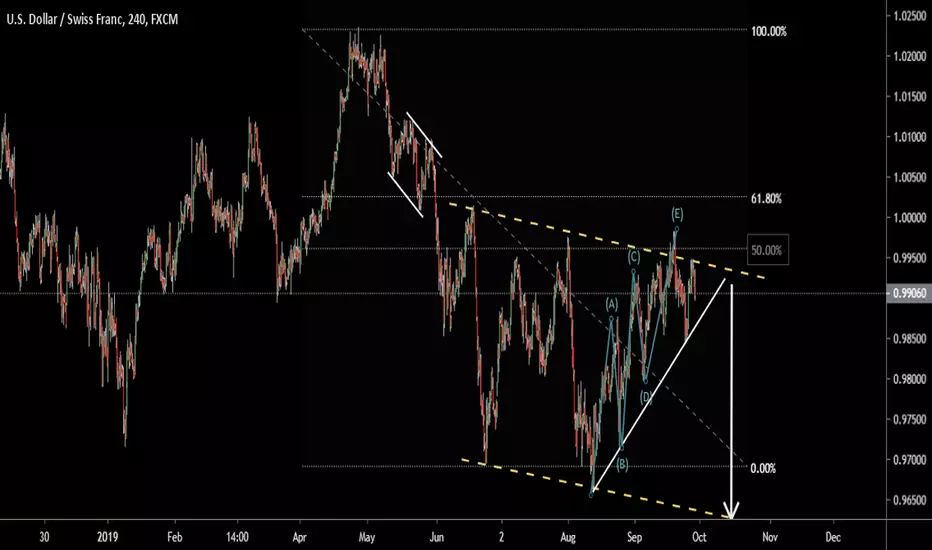
Task: Click the Feb label on time axis
Action: [175, 538]
